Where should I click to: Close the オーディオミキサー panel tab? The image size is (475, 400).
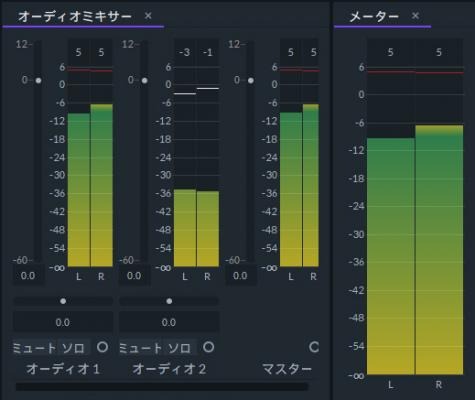[x=148, y=16]
